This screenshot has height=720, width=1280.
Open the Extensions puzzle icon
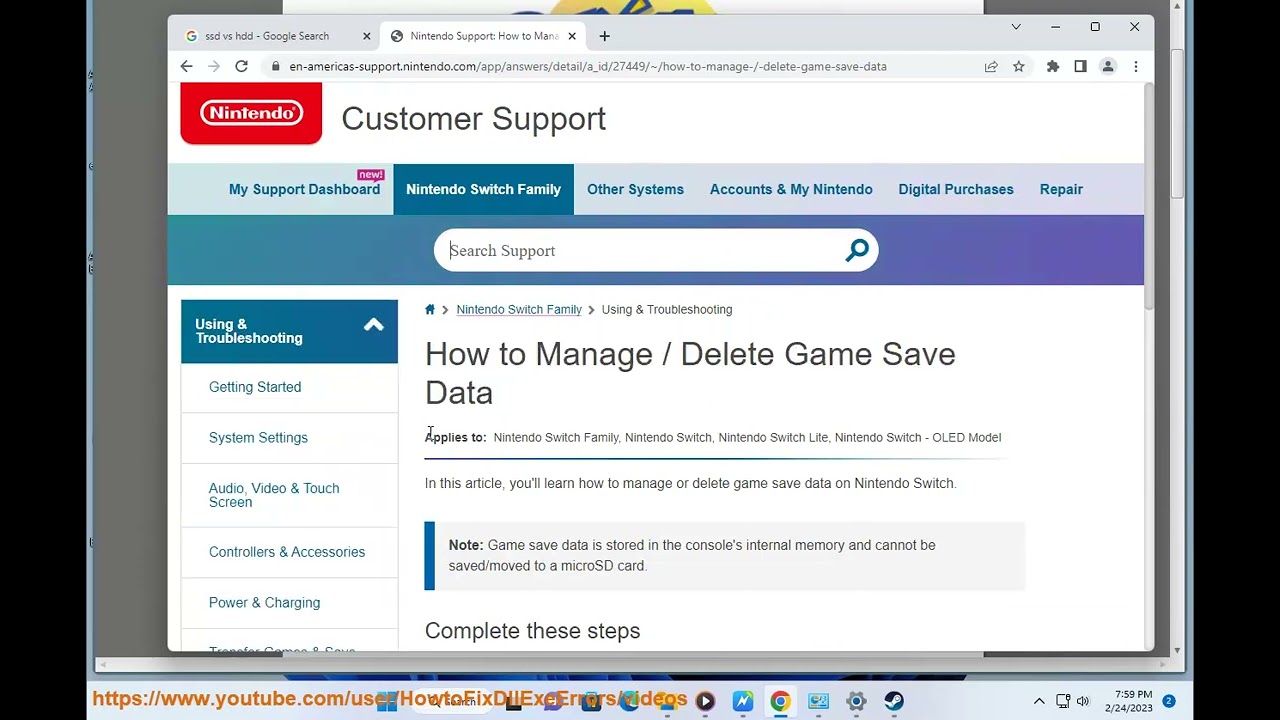click(1053, 66)
